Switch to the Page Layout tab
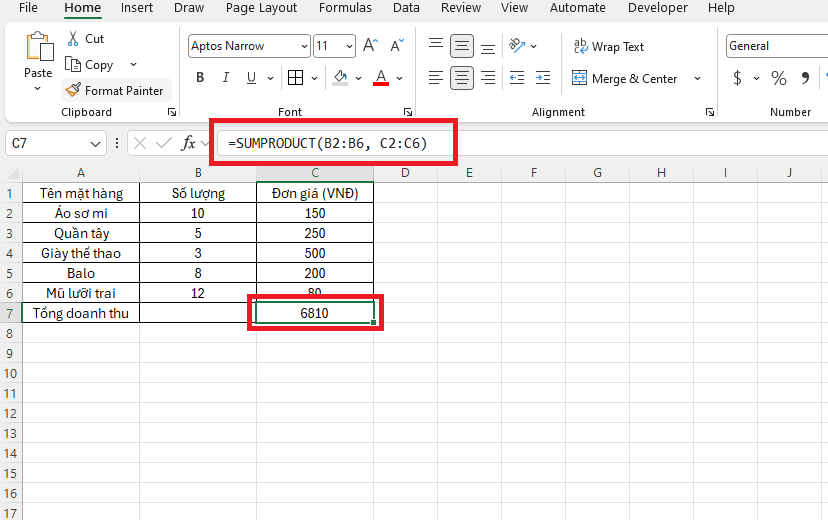The width and height of the screenshot is (828, 520). 261,8
